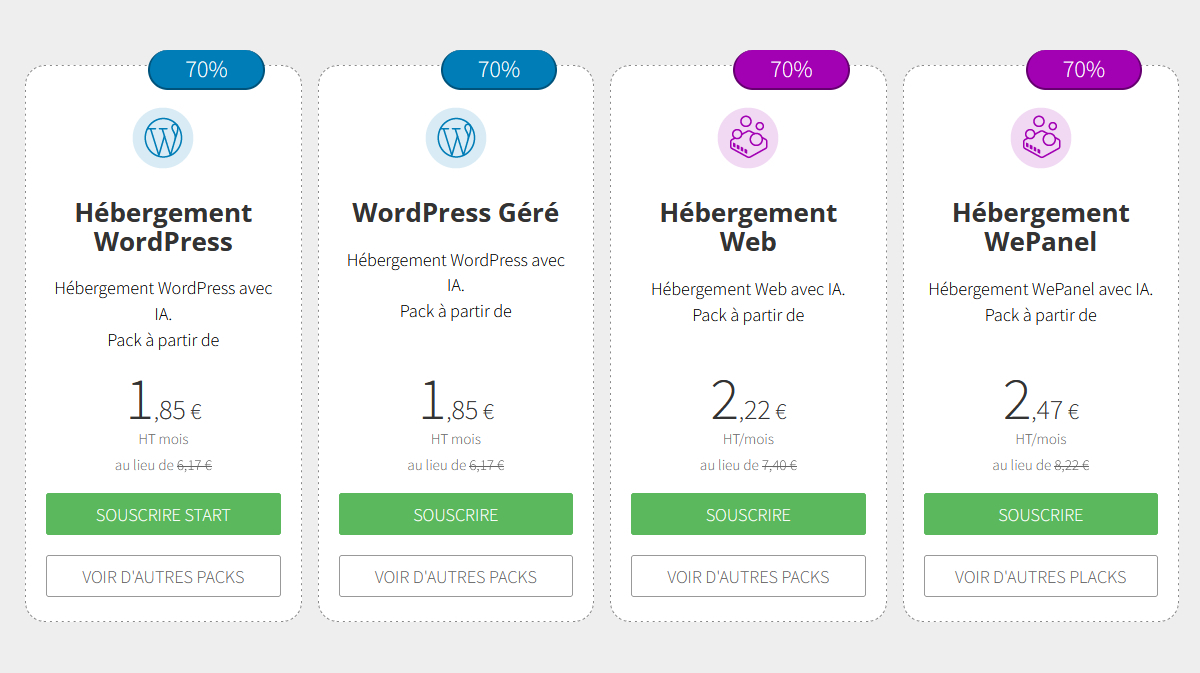Click the purple 70% badge on Hébergement WePanel
Screen dimensions: 1200x673
point(1084,70)
